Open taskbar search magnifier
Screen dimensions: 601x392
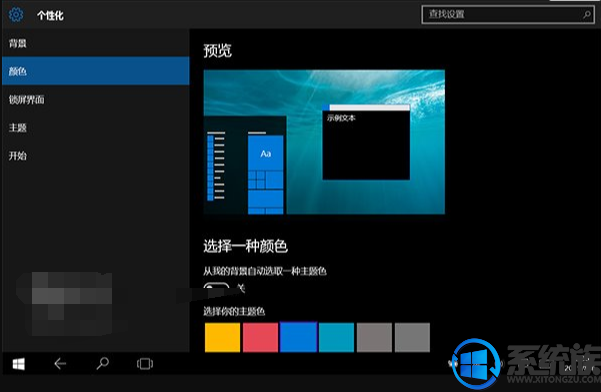(102, 363)
